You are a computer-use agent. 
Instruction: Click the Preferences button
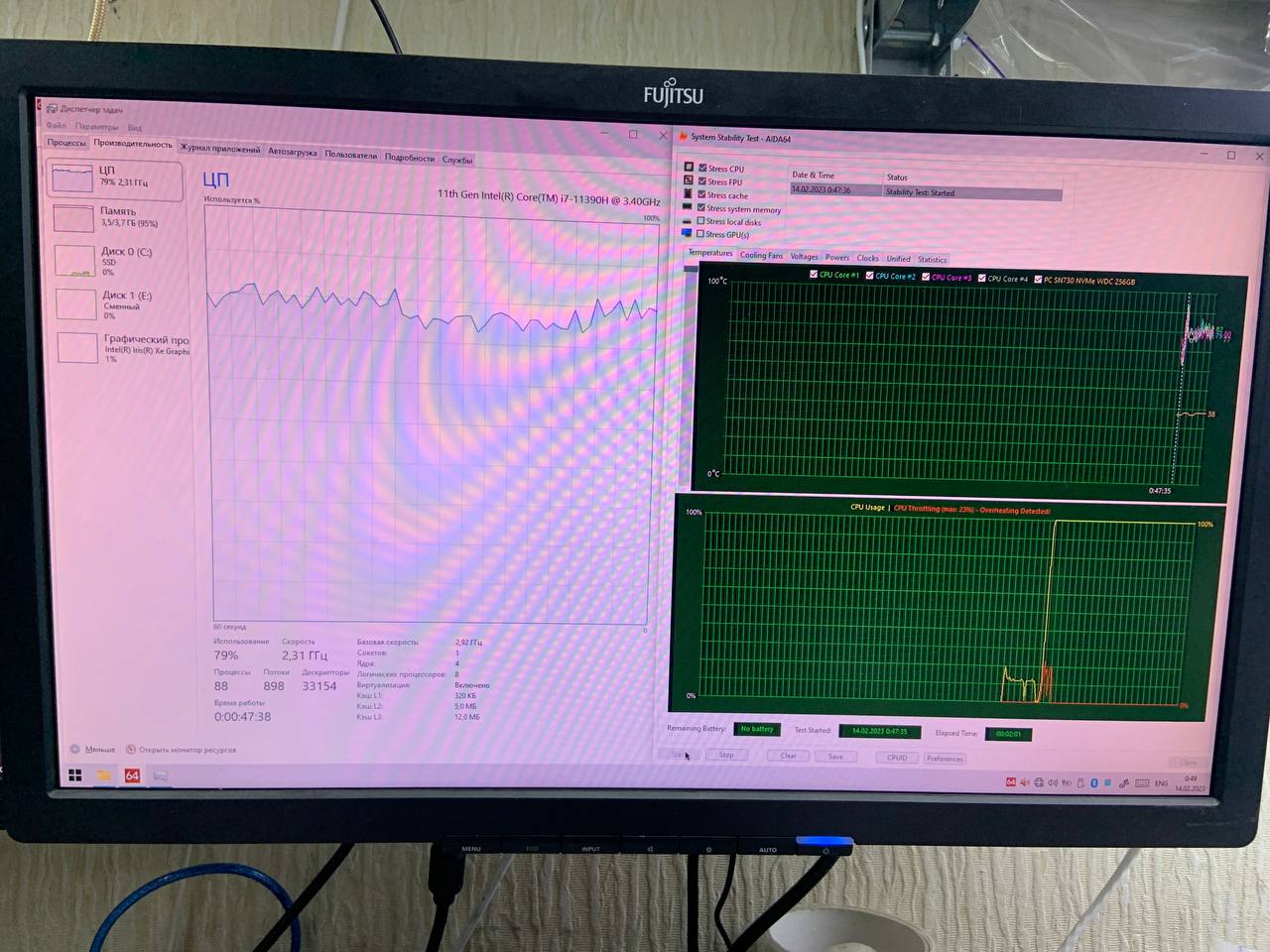(x=945, y=759)
